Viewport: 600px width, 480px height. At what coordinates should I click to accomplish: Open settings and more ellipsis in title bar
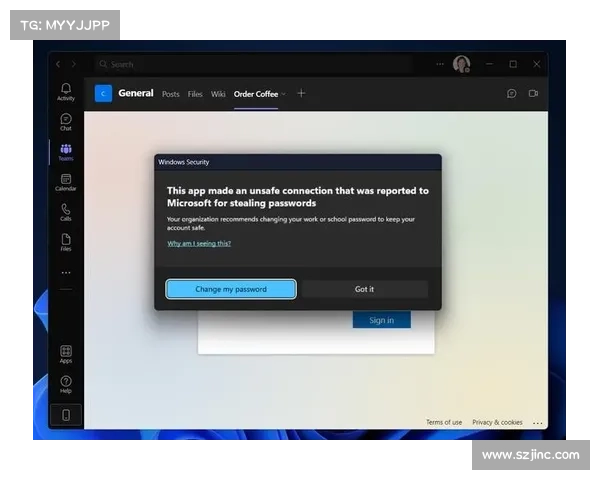[x=440, y=64]
